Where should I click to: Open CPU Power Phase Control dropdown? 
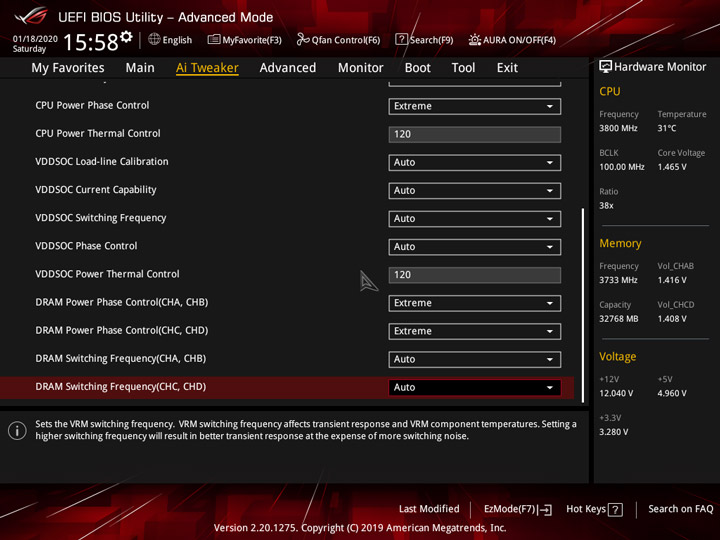[474, 106]
